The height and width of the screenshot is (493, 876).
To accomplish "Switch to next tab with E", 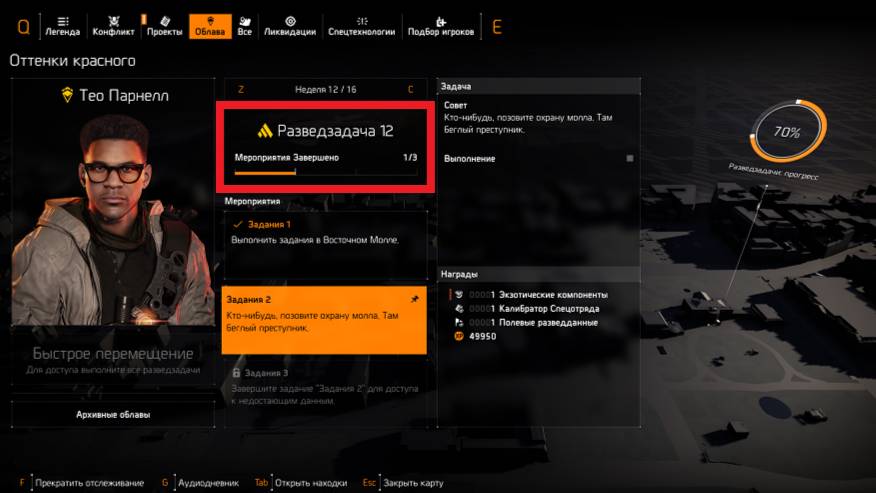I will 497,27.
